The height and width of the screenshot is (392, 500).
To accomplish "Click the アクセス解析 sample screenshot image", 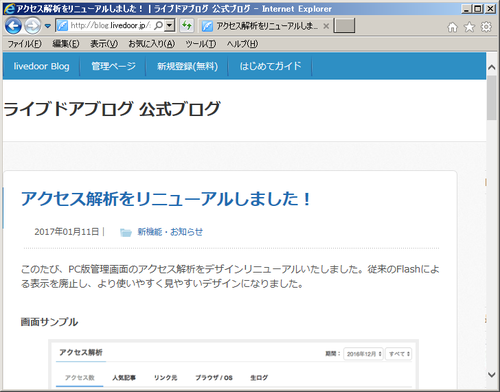I will click(x=234, y=364).
